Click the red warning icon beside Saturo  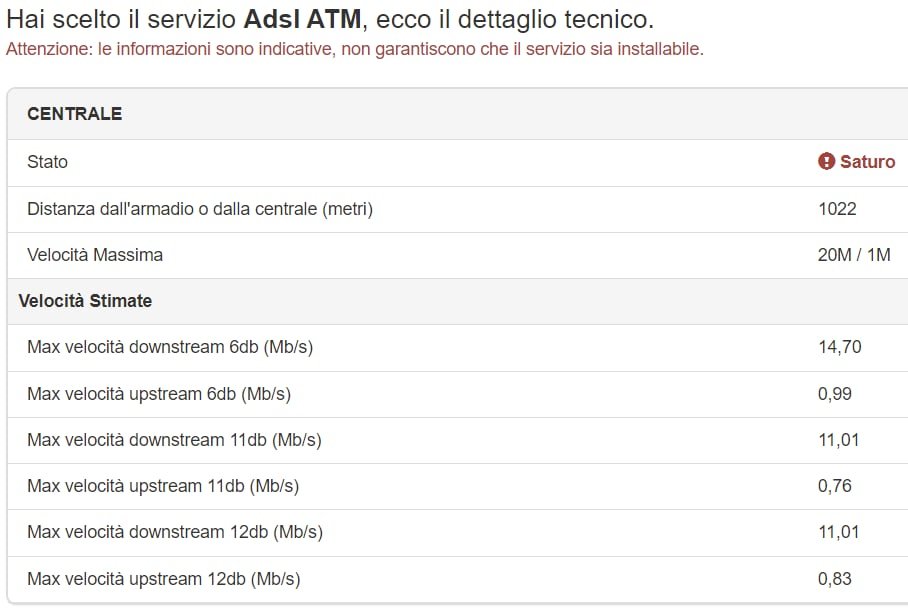pos(826,161)
